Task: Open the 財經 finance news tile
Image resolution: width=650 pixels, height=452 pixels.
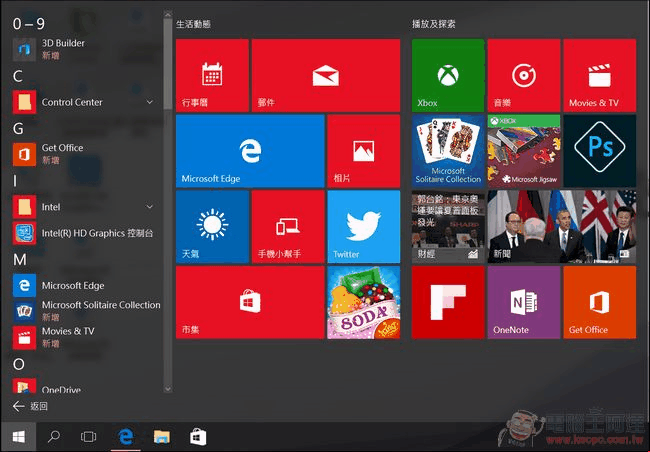Action: click(x=448, y=226)
